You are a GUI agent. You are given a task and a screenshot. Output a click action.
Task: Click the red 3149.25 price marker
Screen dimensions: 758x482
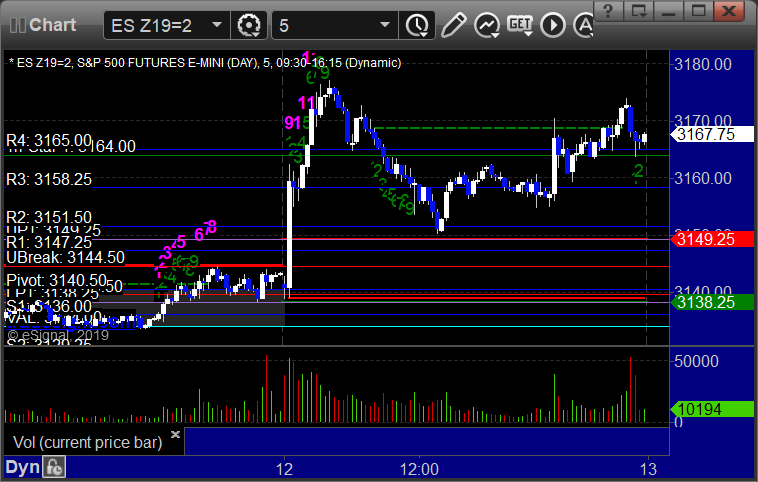712,239
